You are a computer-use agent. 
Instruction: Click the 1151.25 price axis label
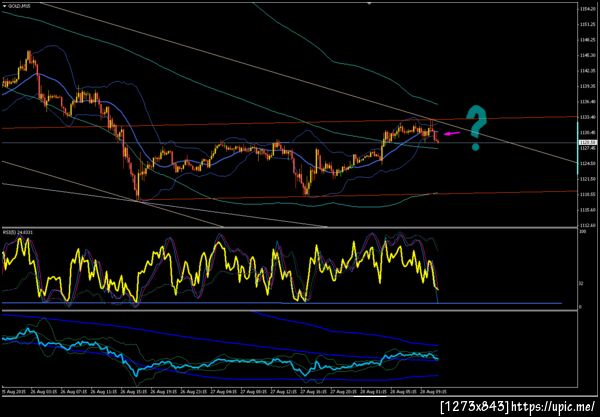[x=588, y=24]
